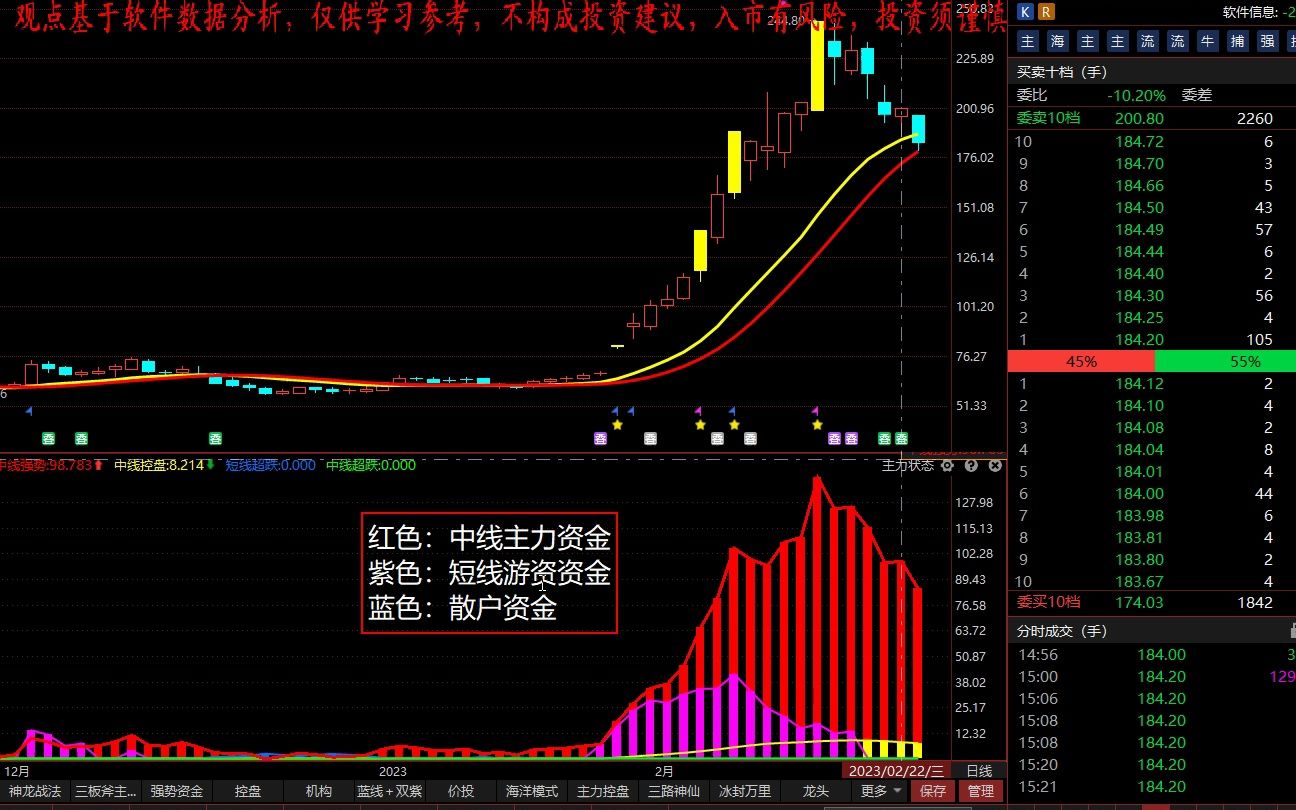Open the 主力控盘 tab
The height and width of the screenshot is (810, 1296).
[603, 791]
